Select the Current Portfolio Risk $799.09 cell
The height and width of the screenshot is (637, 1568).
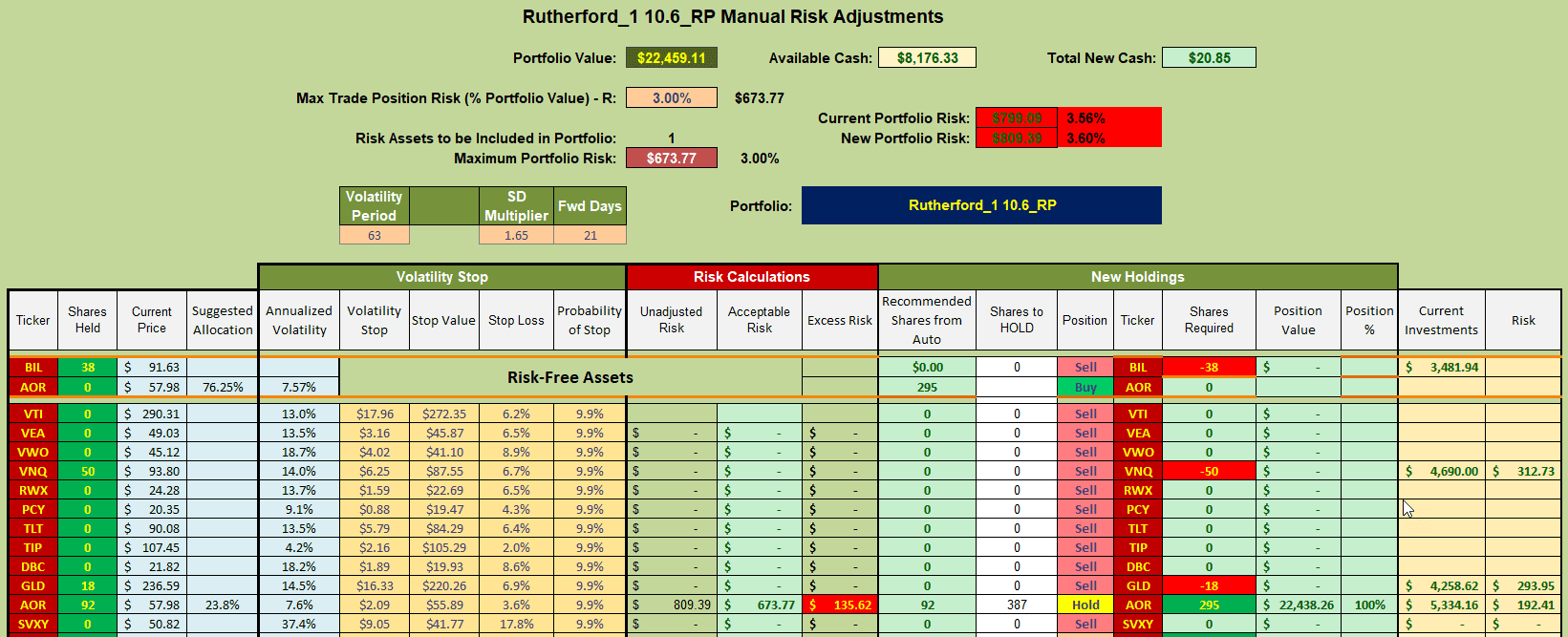tap(1017, 118)
